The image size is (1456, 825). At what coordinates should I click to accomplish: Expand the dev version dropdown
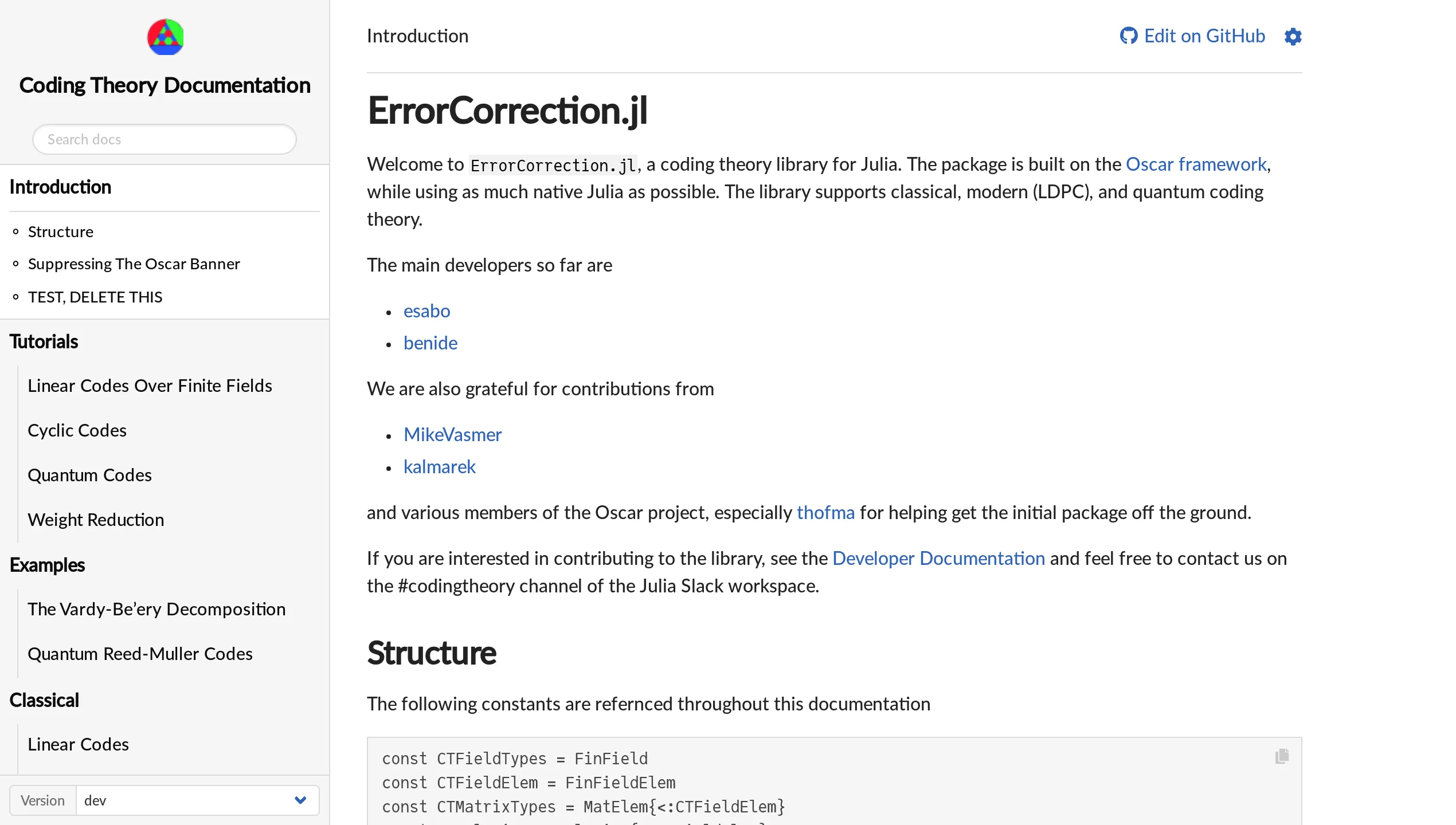pos(195,800)
